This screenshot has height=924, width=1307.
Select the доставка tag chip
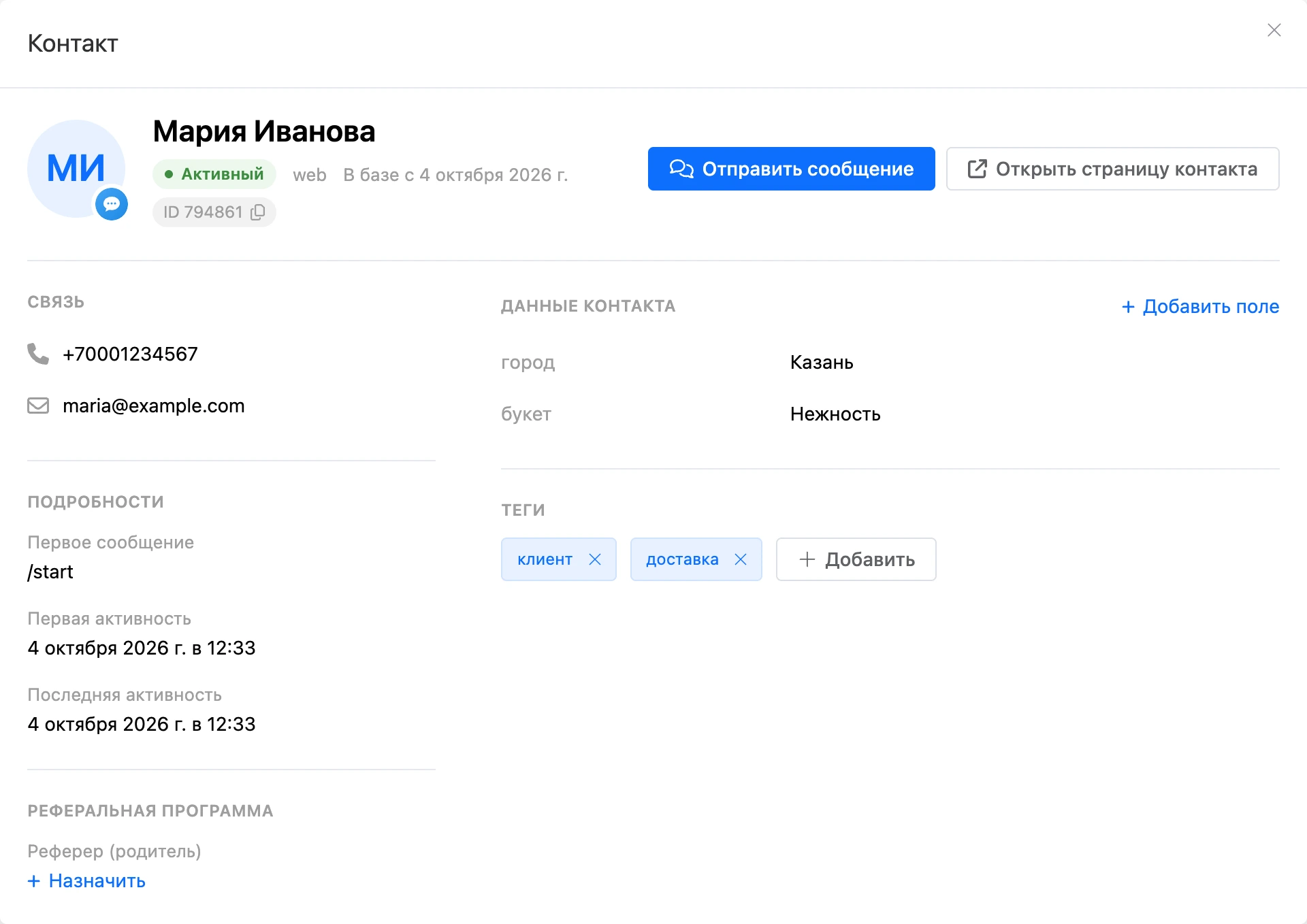click(x=682, y=559)
